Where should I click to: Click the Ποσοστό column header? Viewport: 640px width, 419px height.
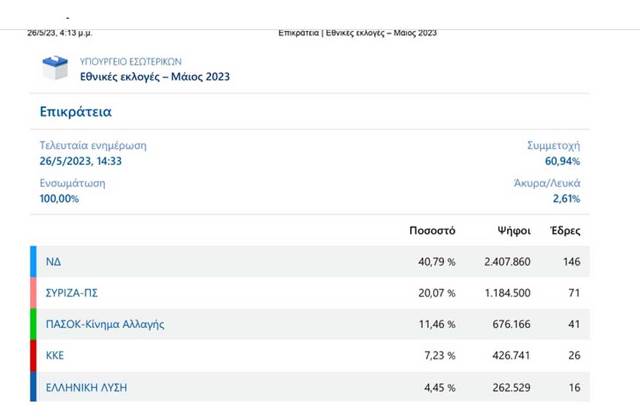coord(432,231)
